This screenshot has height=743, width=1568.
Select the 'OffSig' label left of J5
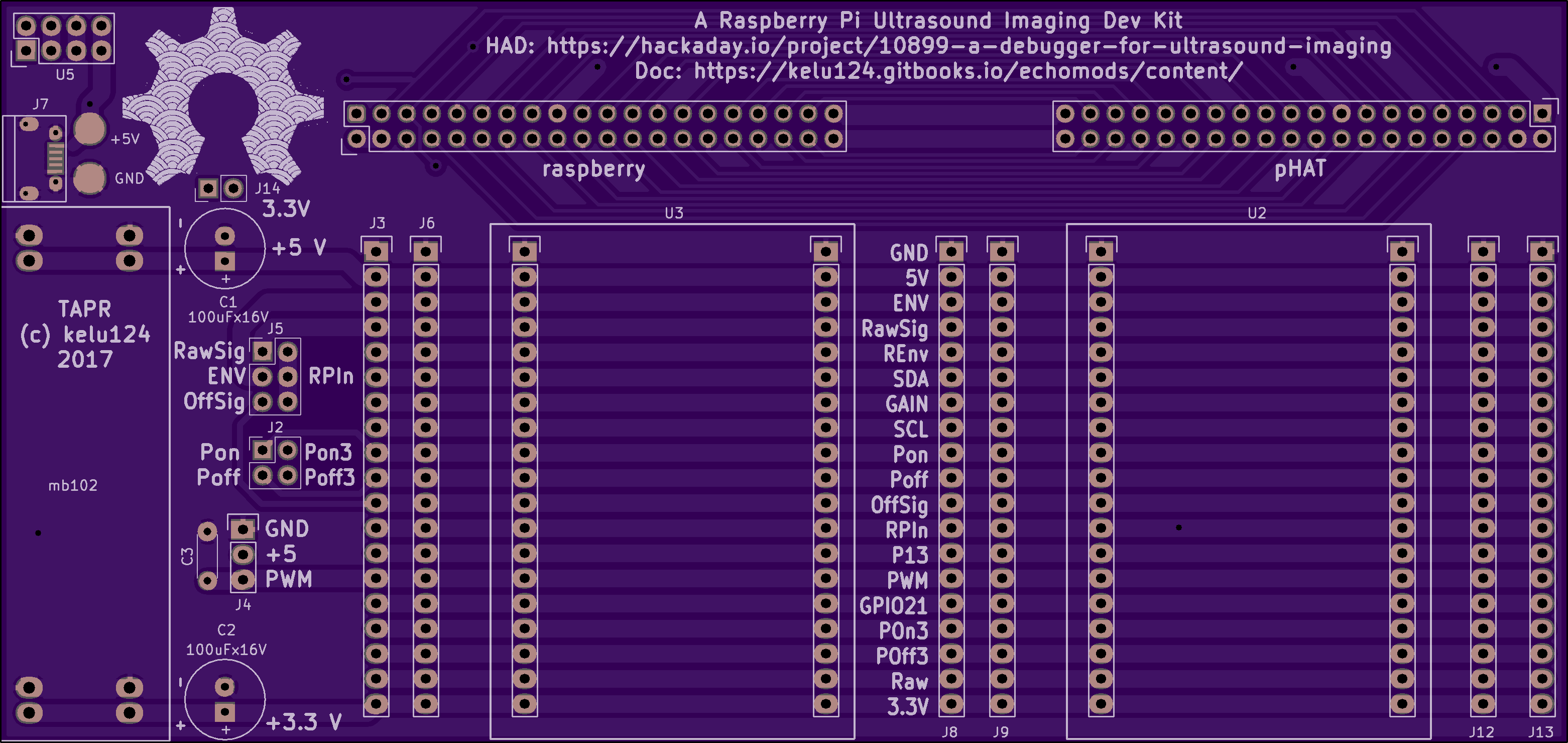(214, 402)
